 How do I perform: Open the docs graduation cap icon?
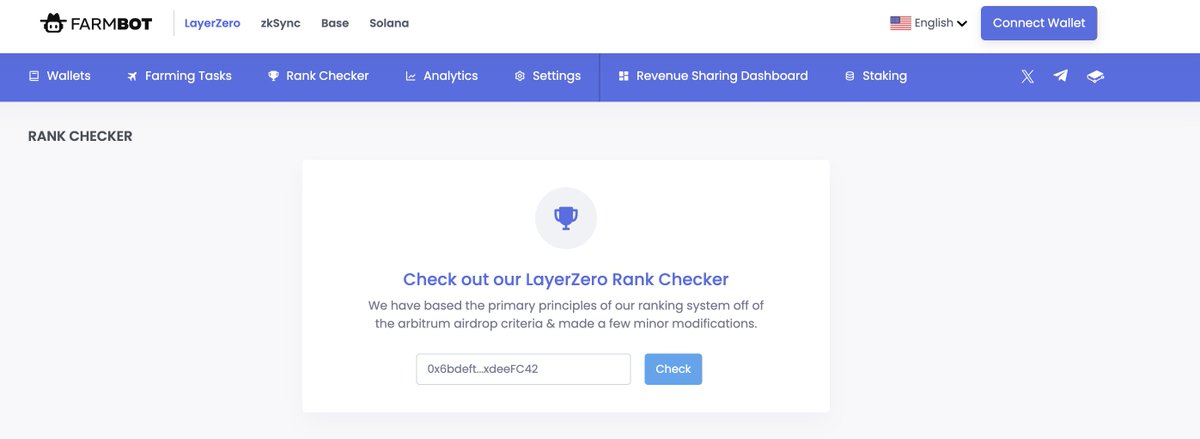pyautogui.click(x=1095, y=76)
